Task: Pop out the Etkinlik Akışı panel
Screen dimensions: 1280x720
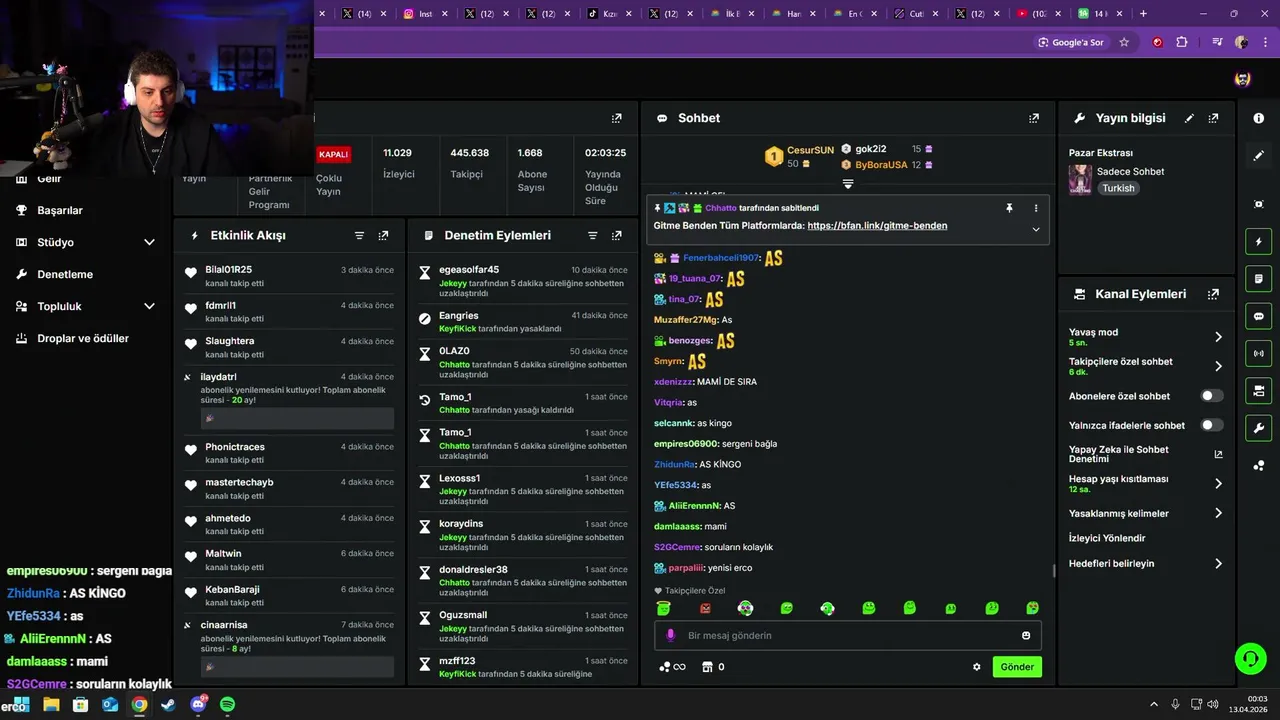Action: (383, 236)
